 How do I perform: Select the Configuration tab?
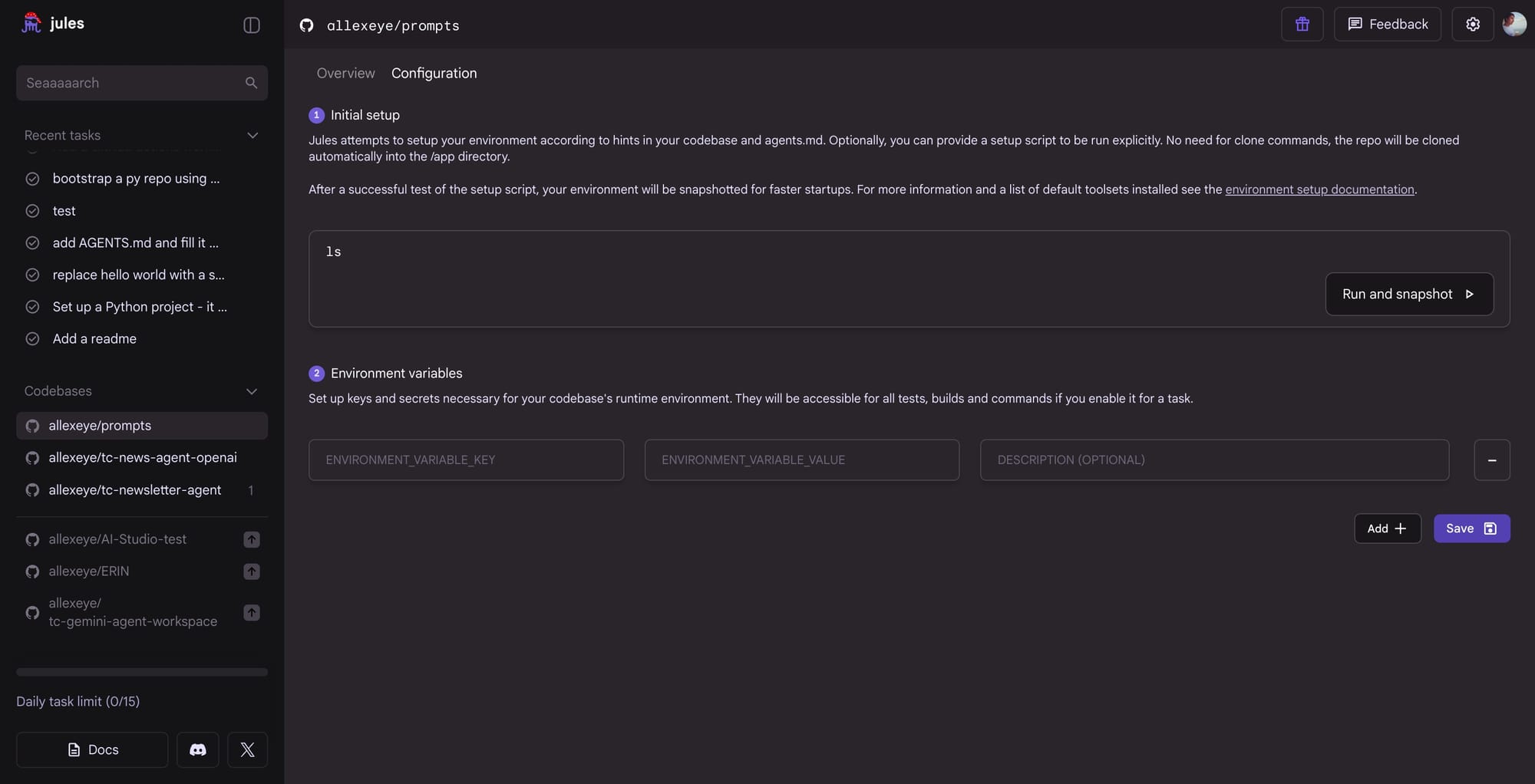click(x=434, y=73)
